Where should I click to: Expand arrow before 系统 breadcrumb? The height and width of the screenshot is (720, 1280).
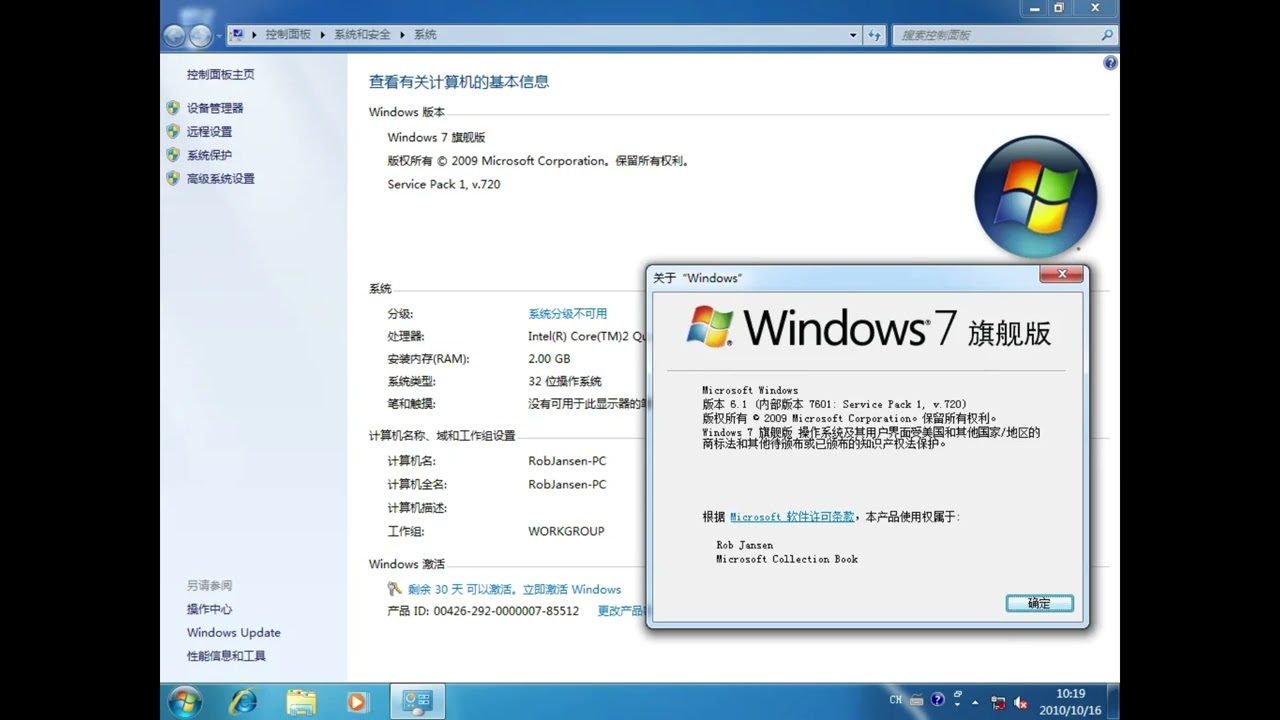click(403, 35)
